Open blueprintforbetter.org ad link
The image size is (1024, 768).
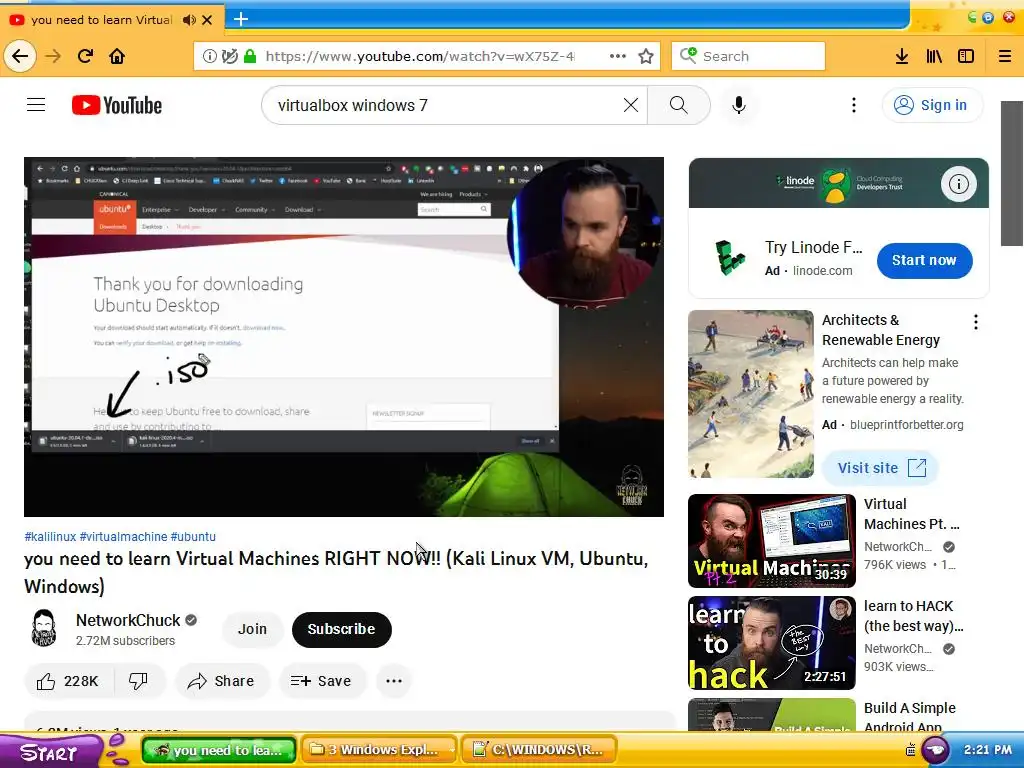(x=906, y=424)
